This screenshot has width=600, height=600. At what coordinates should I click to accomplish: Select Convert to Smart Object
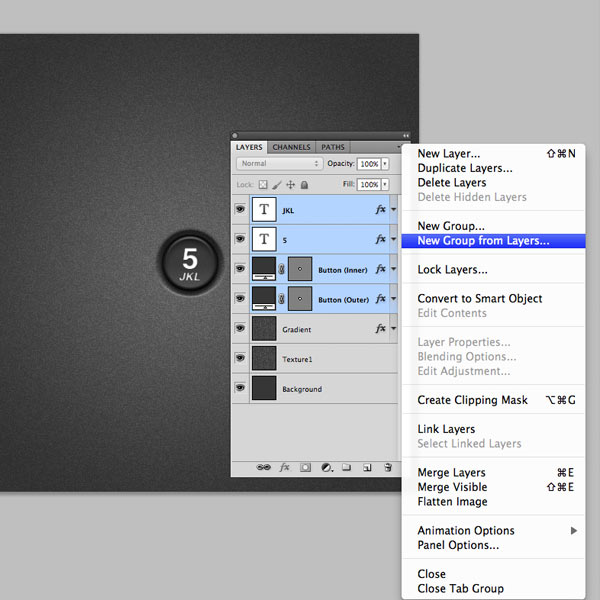479,298
